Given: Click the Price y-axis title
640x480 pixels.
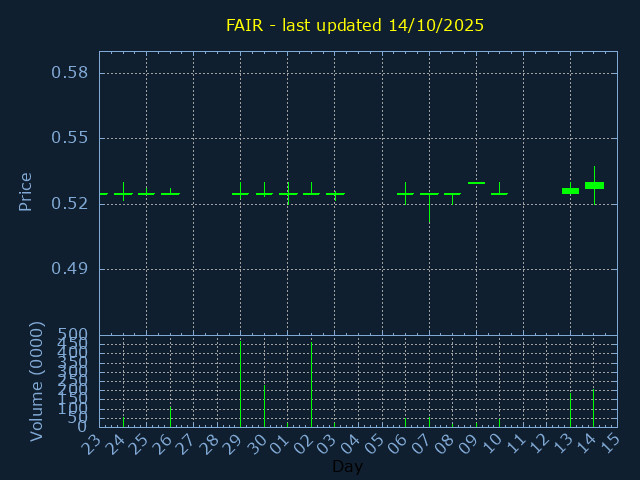Looking at the screenshot, I should tap(26, 191).
